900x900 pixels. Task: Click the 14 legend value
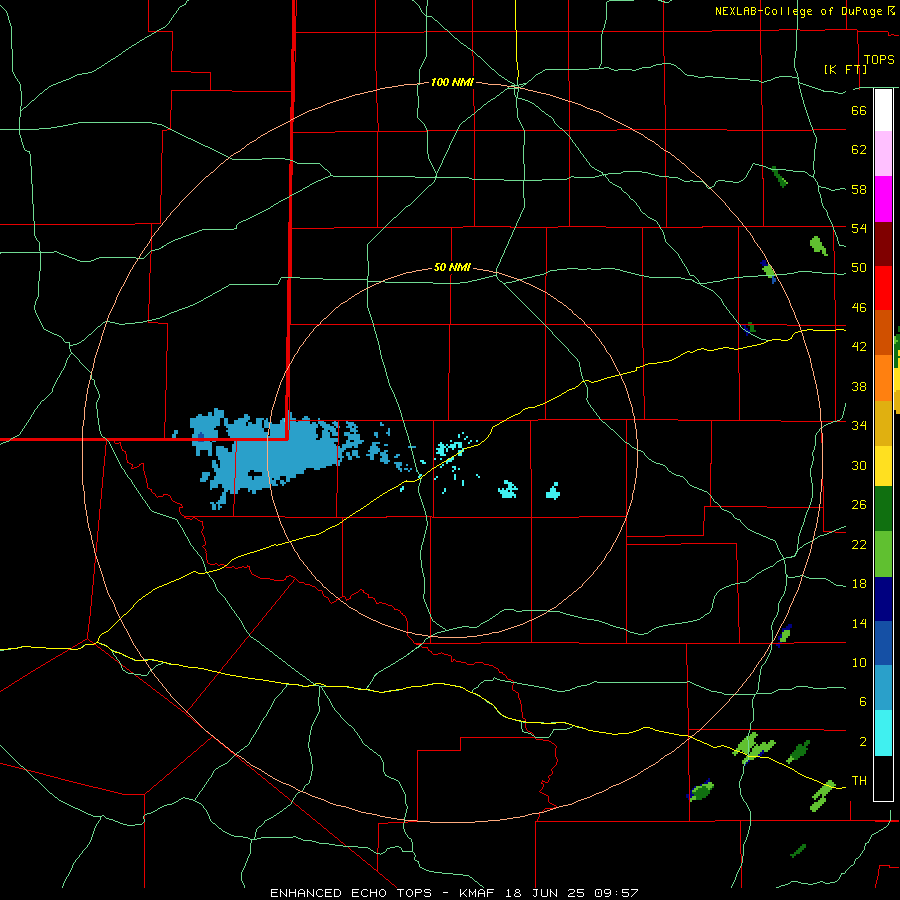(x=859, y=623)
